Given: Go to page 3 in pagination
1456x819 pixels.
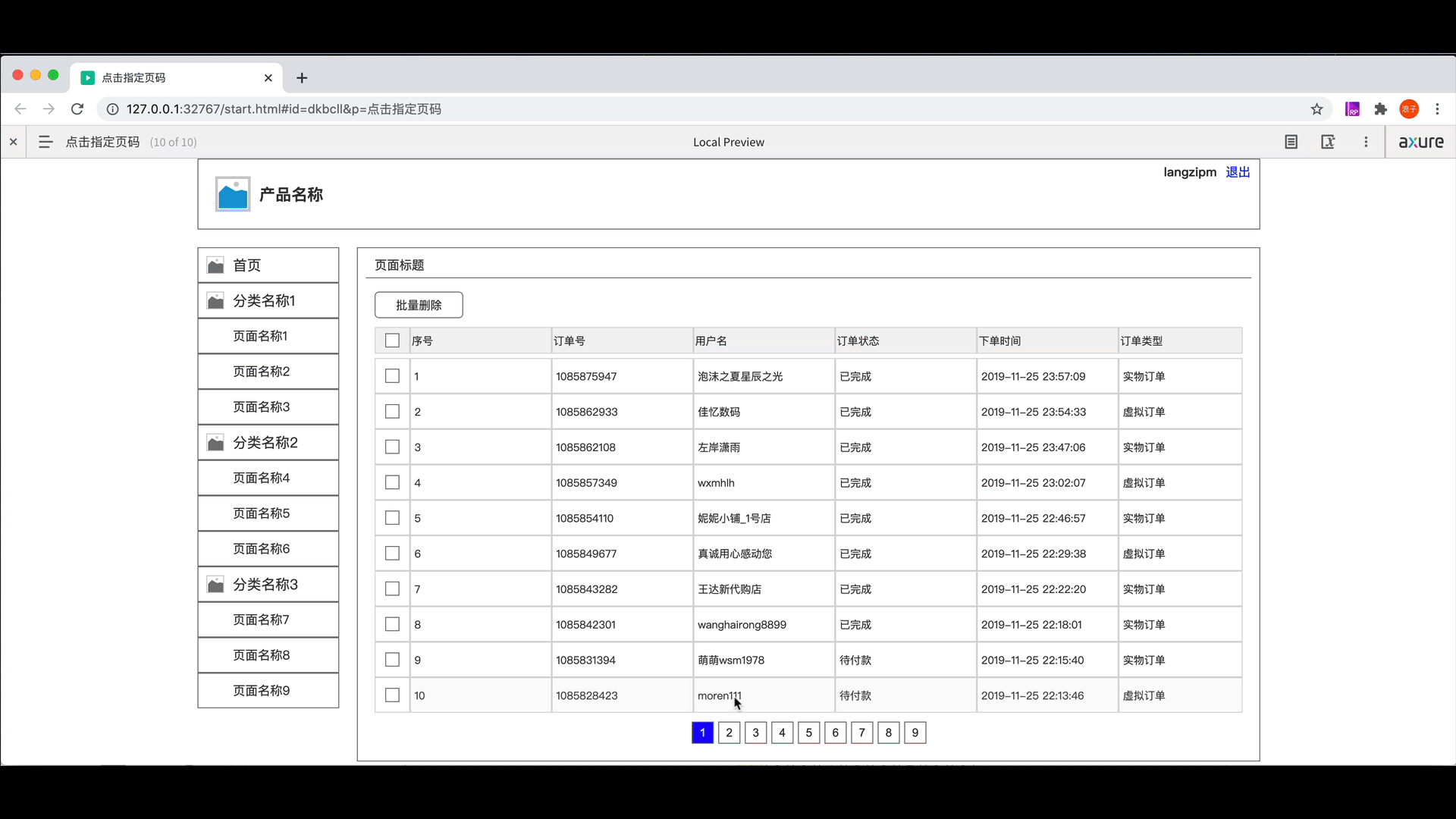Looking at the screenshot, I should click(755, 733).
